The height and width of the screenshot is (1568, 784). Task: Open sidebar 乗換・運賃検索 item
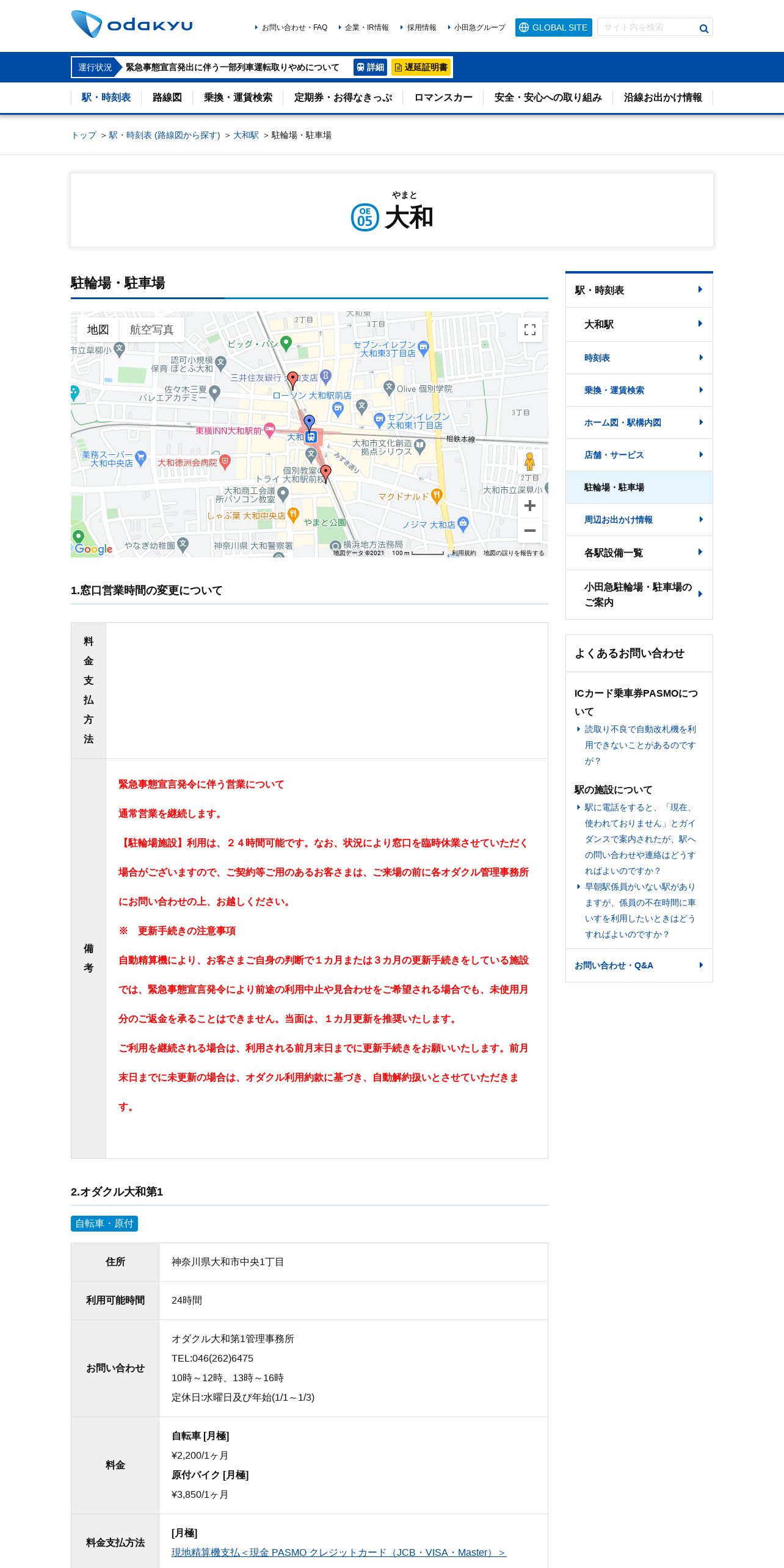(x=639, y=390)
